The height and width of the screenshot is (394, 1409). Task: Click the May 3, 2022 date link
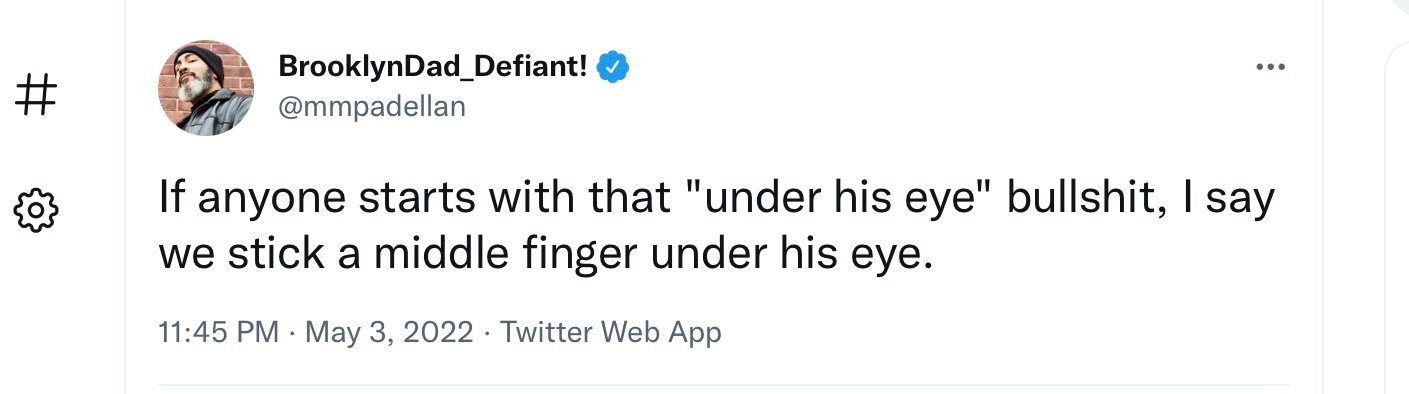pos(389,331)
